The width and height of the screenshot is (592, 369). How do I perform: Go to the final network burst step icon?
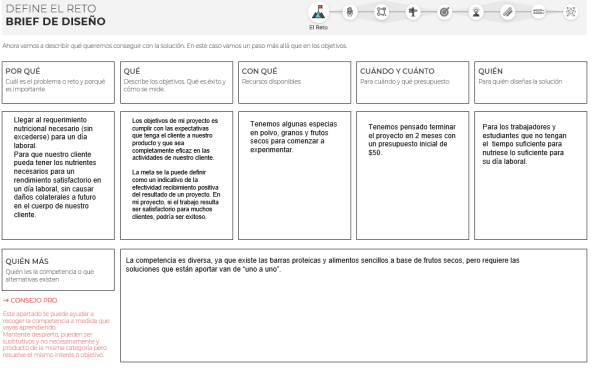point(570,12)
